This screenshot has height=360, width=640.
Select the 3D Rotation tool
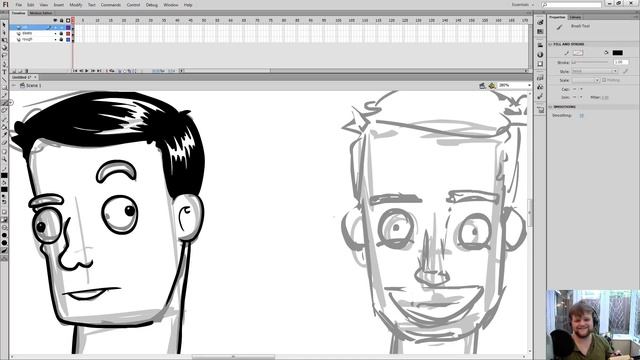tap(4, 47)
